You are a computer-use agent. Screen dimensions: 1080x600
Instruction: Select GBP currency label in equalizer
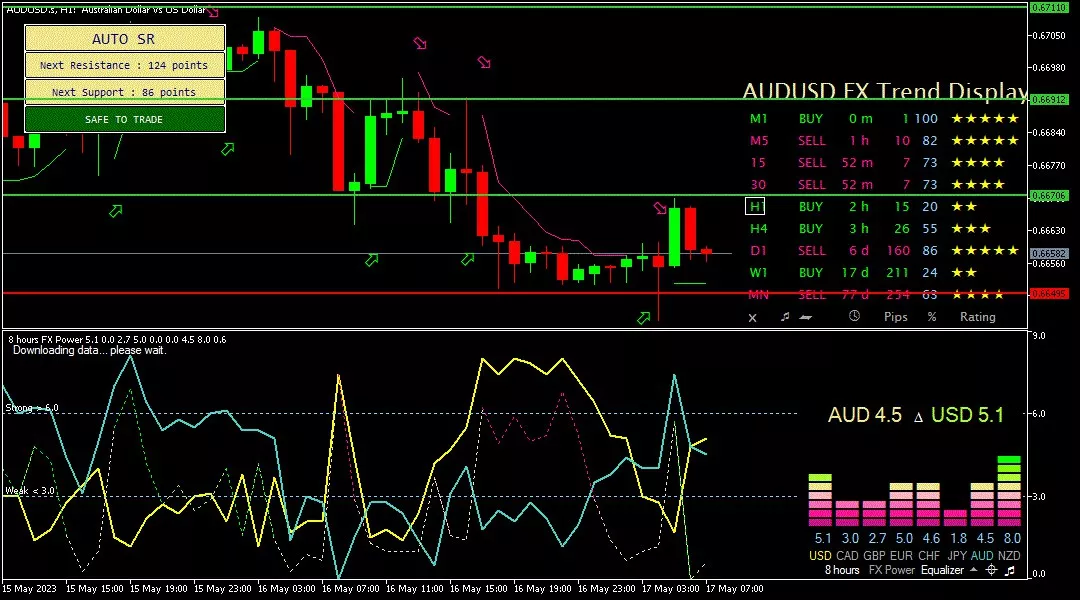click(x=874, y=556)
